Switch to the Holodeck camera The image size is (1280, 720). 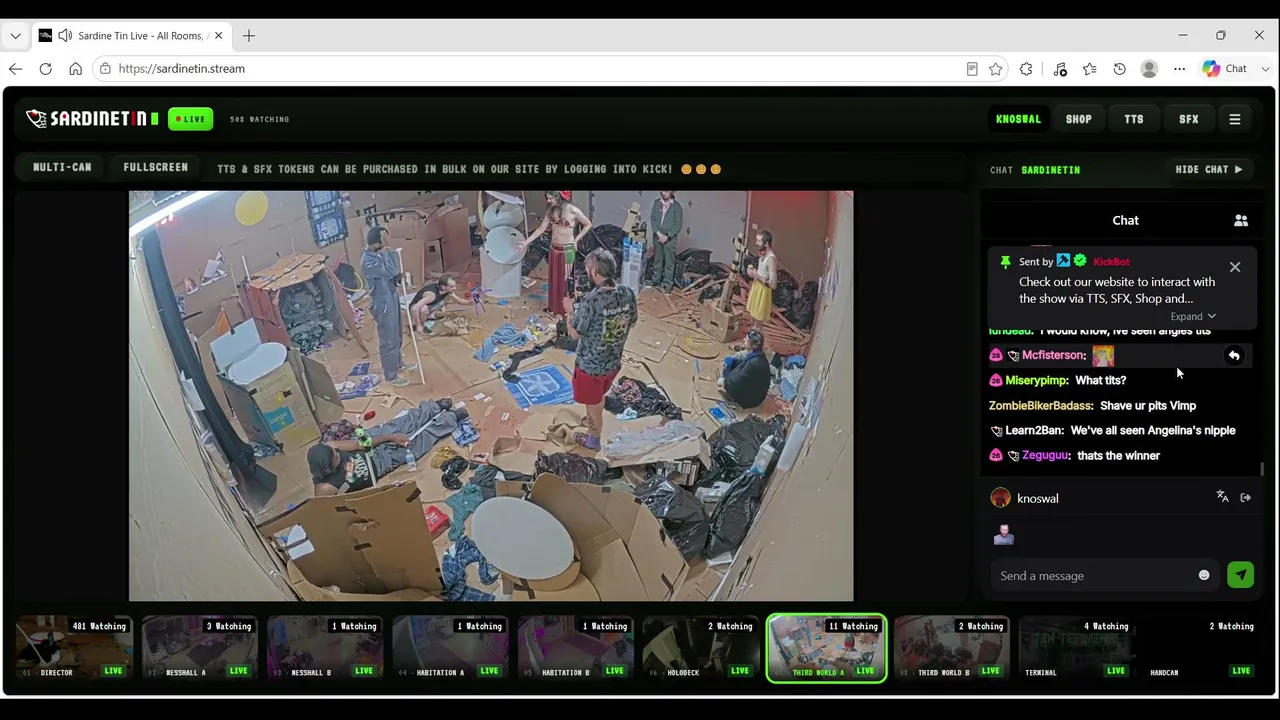[701, 648]
